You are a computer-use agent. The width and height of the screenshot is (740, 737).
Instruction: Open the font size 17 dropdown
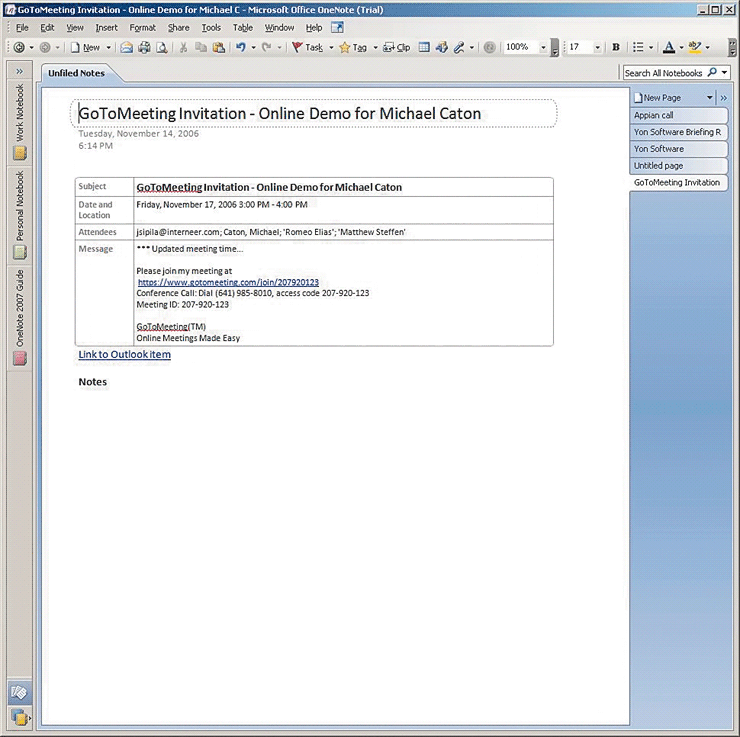(x=597, y=47)
